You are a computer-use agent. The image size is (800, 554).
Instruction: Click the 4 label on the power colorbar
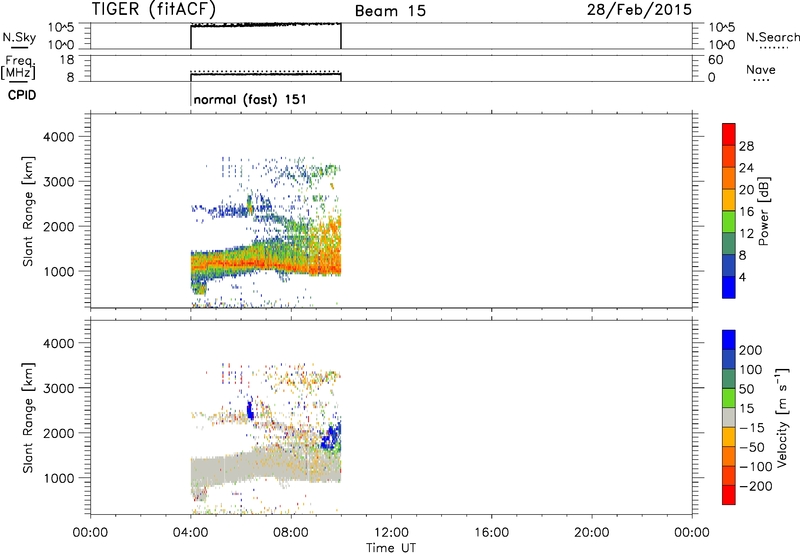[x=742, y=277]
